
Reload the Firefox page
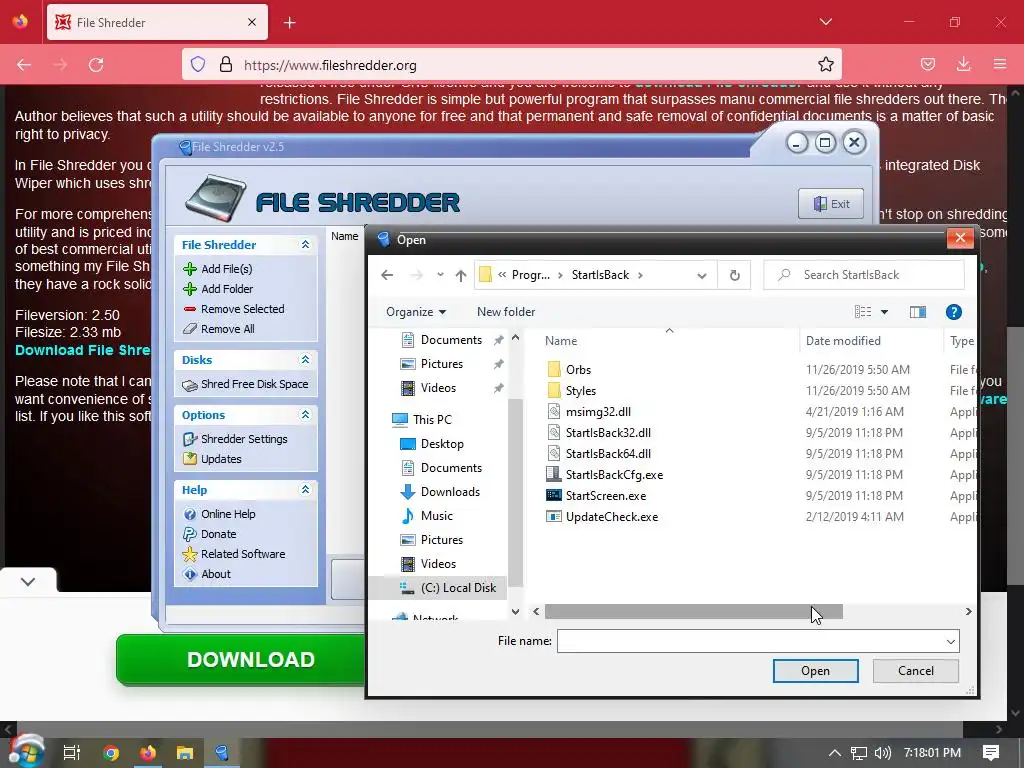point(97,65)
